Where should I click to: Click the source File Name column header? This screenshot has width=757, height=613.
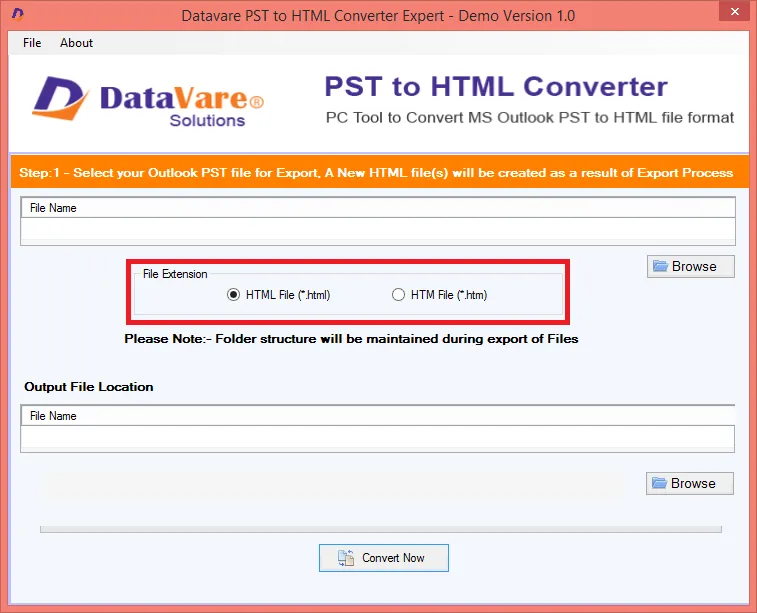coord(378,208)
